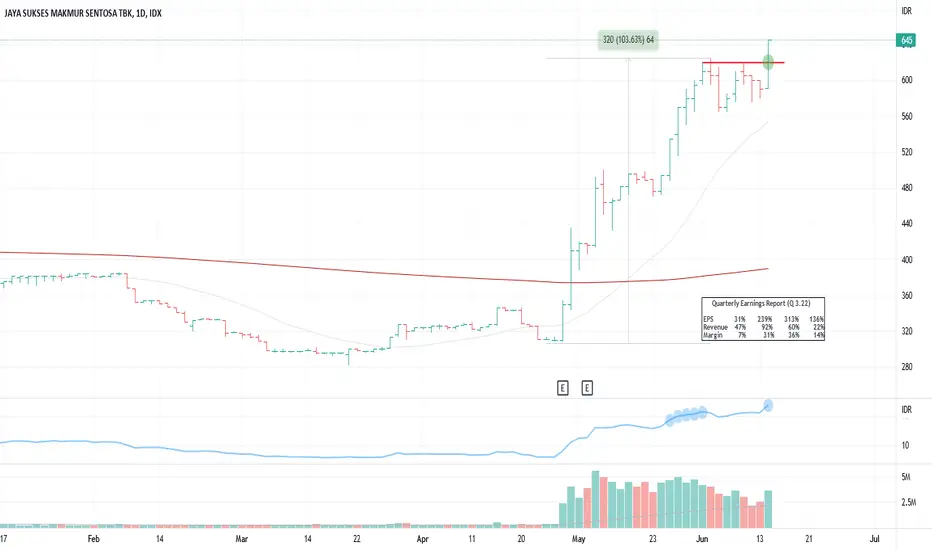
Task: Open the Quarterly Earnings Report table
Action: click(x=763, y=319)
